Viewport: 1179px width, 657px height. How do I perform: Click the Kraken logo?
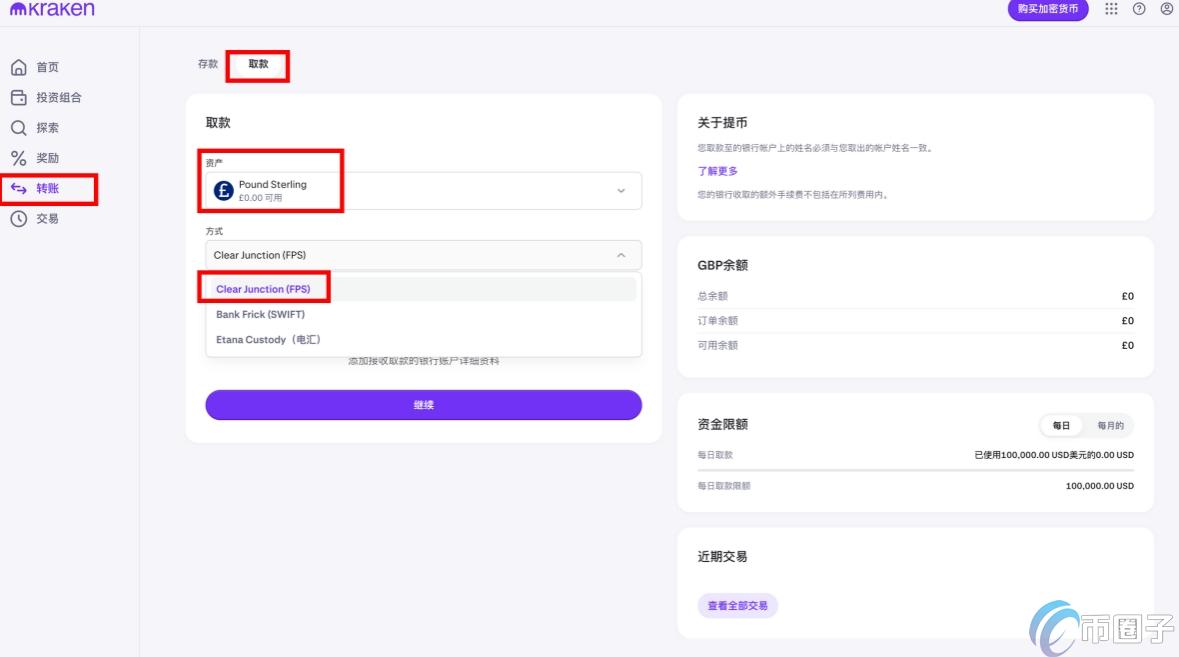[x=51, y=9]
